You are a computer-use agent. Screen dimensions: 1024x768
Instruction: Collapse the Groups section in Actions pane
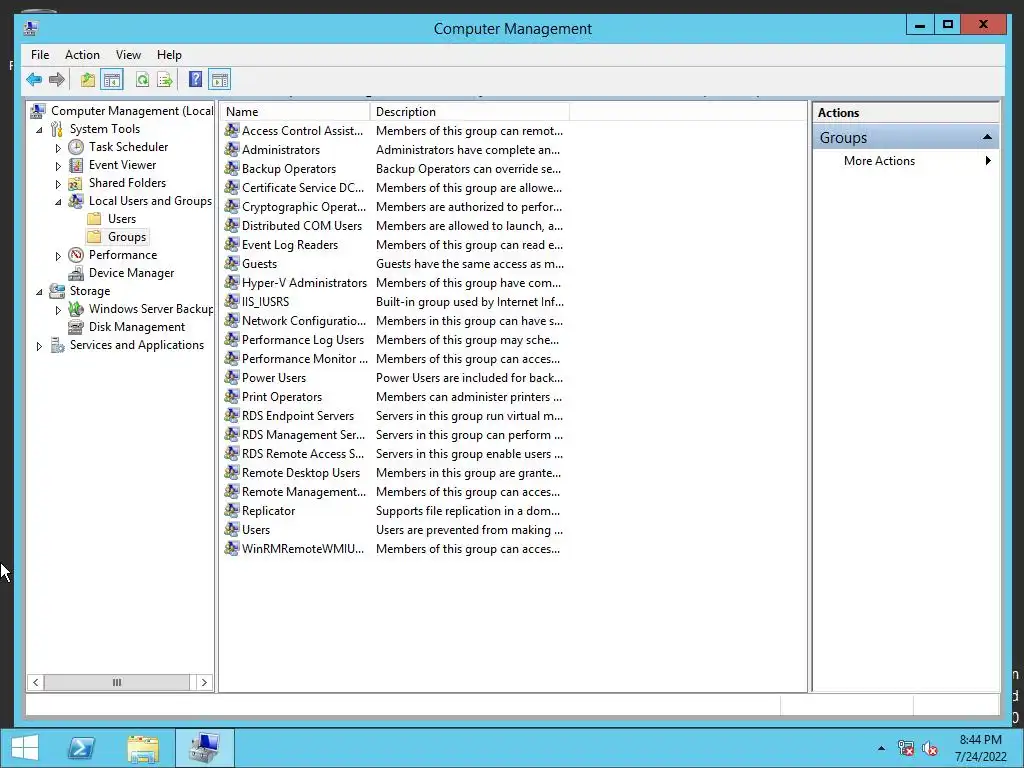coord(987,137)
